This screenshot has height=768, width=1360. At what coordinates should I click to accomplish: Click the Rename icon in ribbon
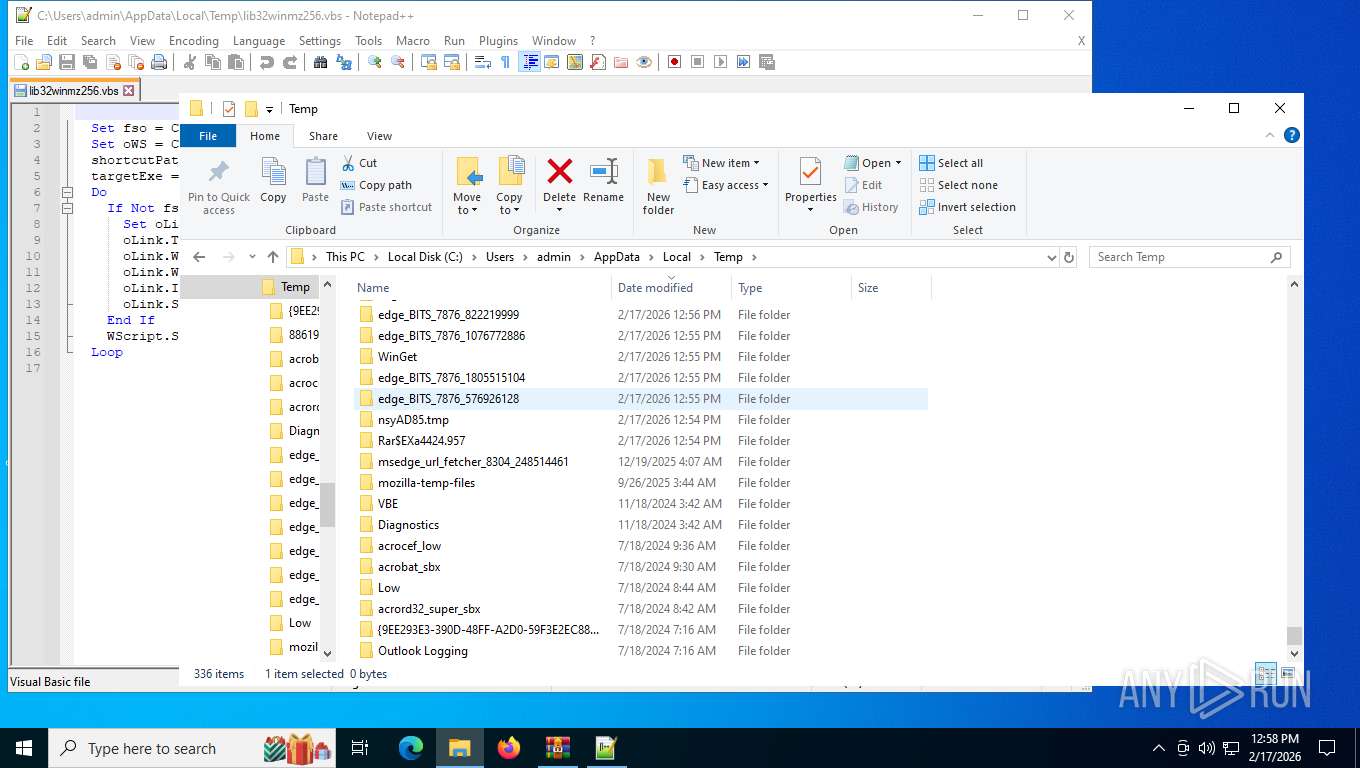pyautogui.click(x=604, y=171)
